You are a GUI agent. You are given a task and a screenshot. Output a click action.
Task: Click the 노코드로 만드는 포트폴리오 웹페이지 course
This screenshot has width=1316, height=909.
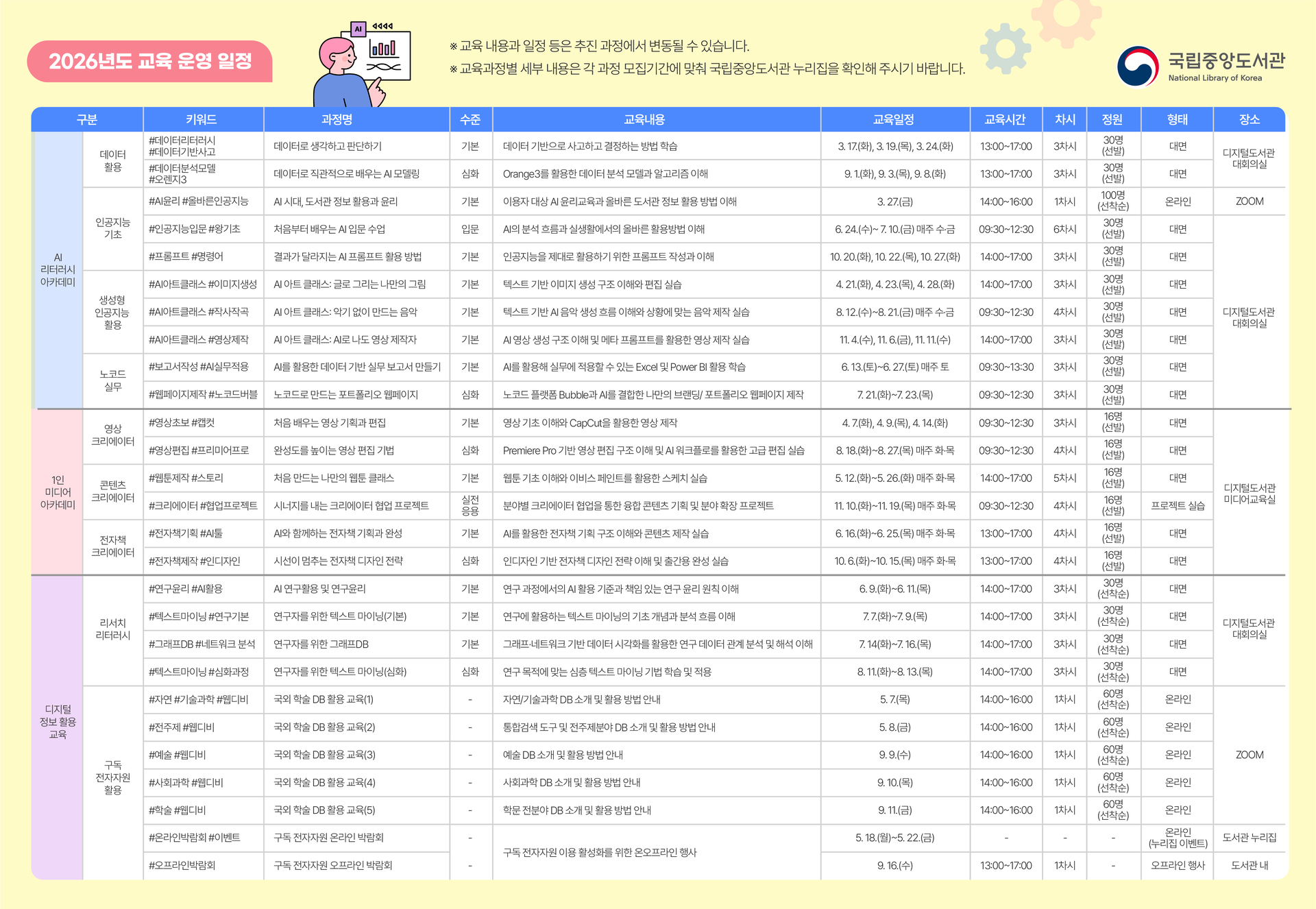click(345, 395)
